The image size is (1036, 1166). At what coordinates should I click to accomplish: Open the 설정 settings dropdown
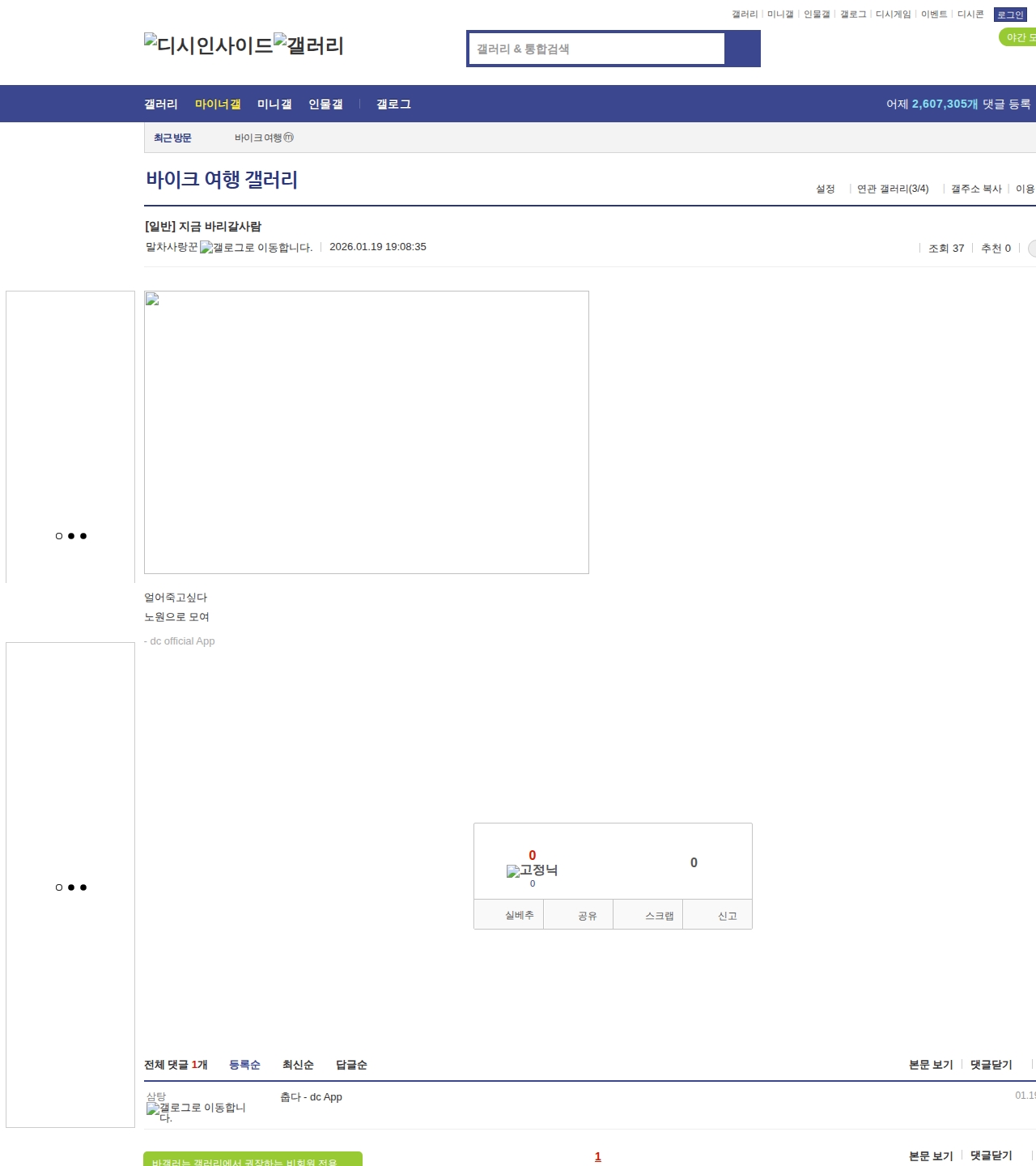point(825,189)
